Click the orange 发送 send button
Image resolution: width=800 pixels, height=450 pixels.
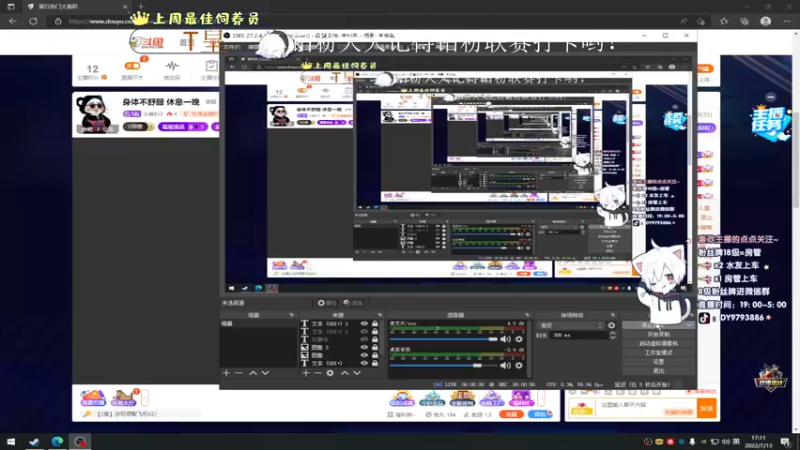[x=707, y=409]
